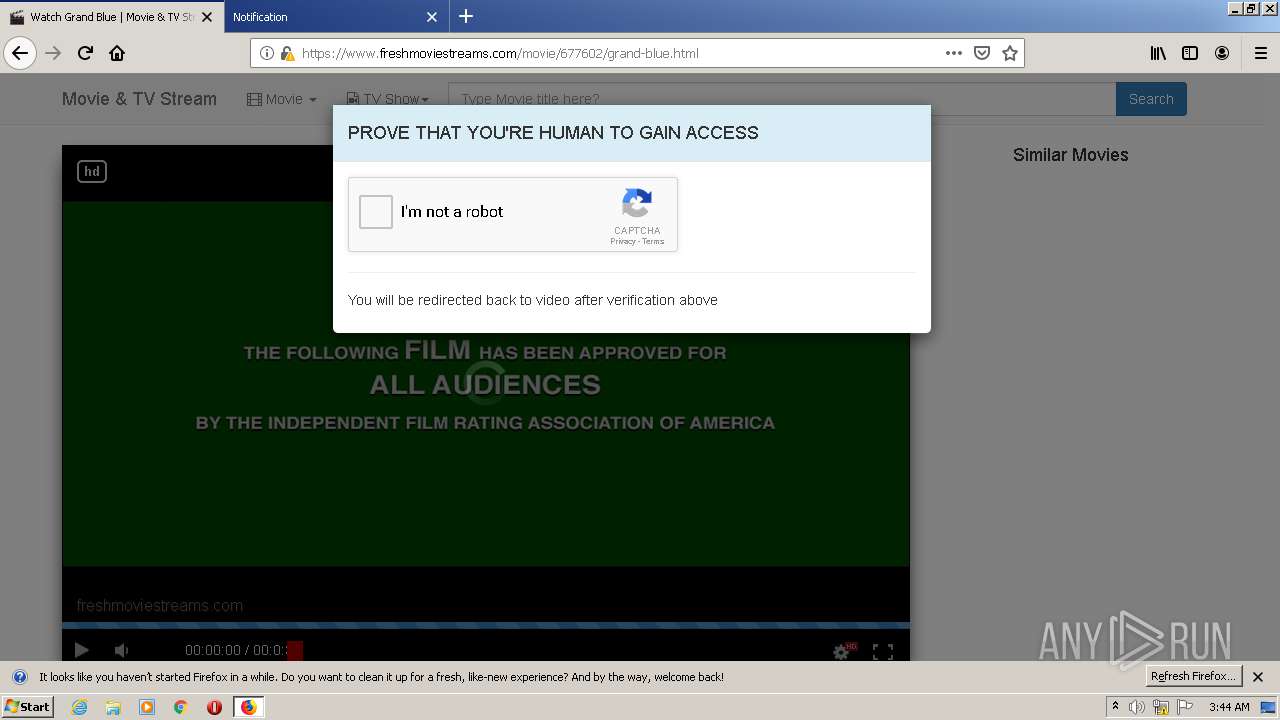Image resolution: width=1280 pixels, height=720 pixels.
Task: Click the movie title search field
Action: [782, 99]
